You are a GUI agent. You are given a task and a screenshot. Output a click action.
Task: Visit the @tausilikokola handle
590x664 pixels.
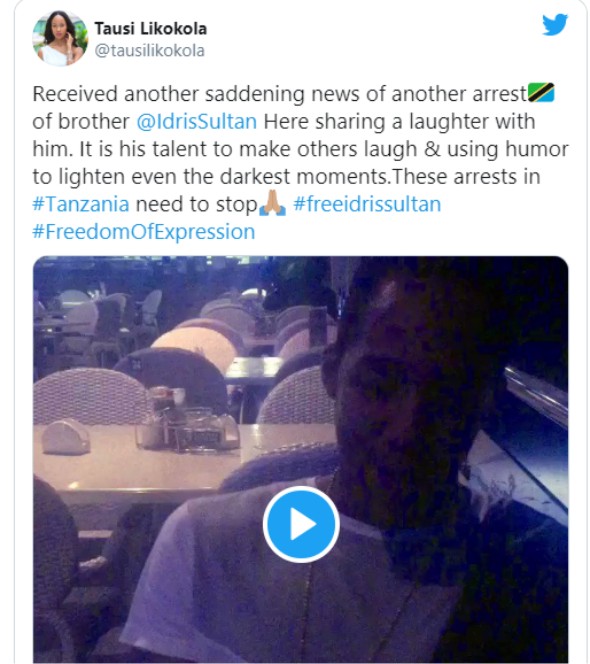click(150, 50)
